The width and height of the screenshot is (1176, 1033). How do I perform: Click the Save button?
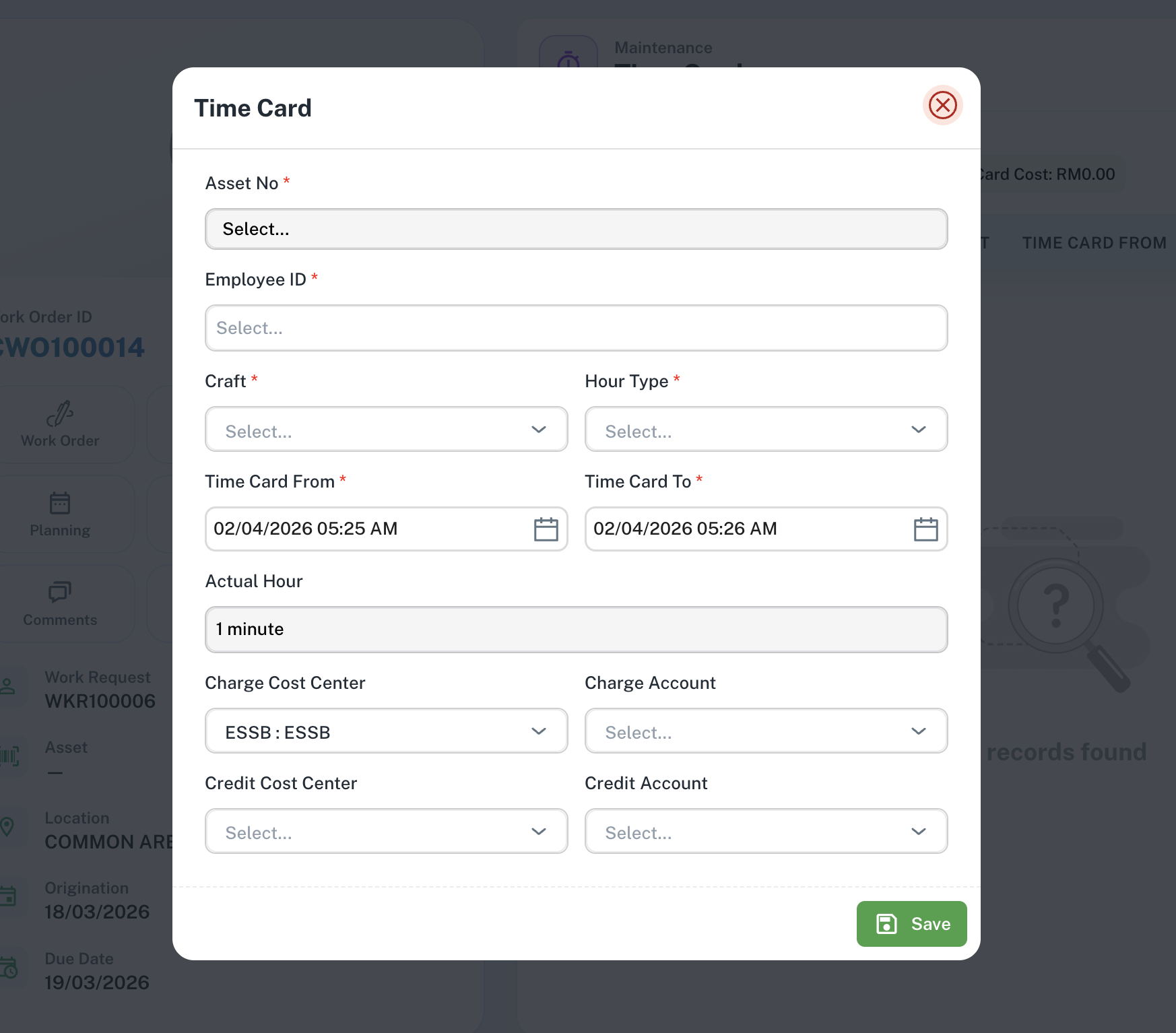point(911,924)
